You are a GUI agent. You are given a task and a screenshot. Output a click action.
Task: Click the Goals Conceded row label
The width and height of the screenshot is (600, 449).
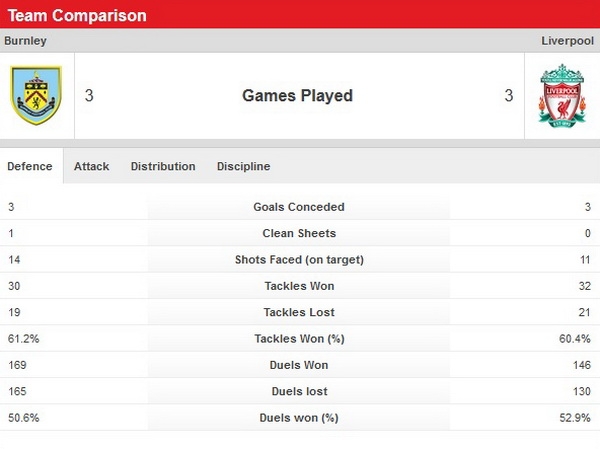pos(298,207)
